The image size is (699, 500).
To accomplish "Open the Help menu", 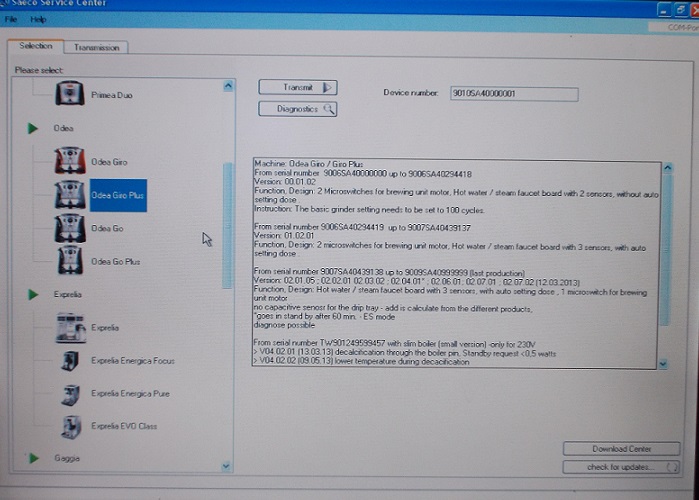I will 38,19.
